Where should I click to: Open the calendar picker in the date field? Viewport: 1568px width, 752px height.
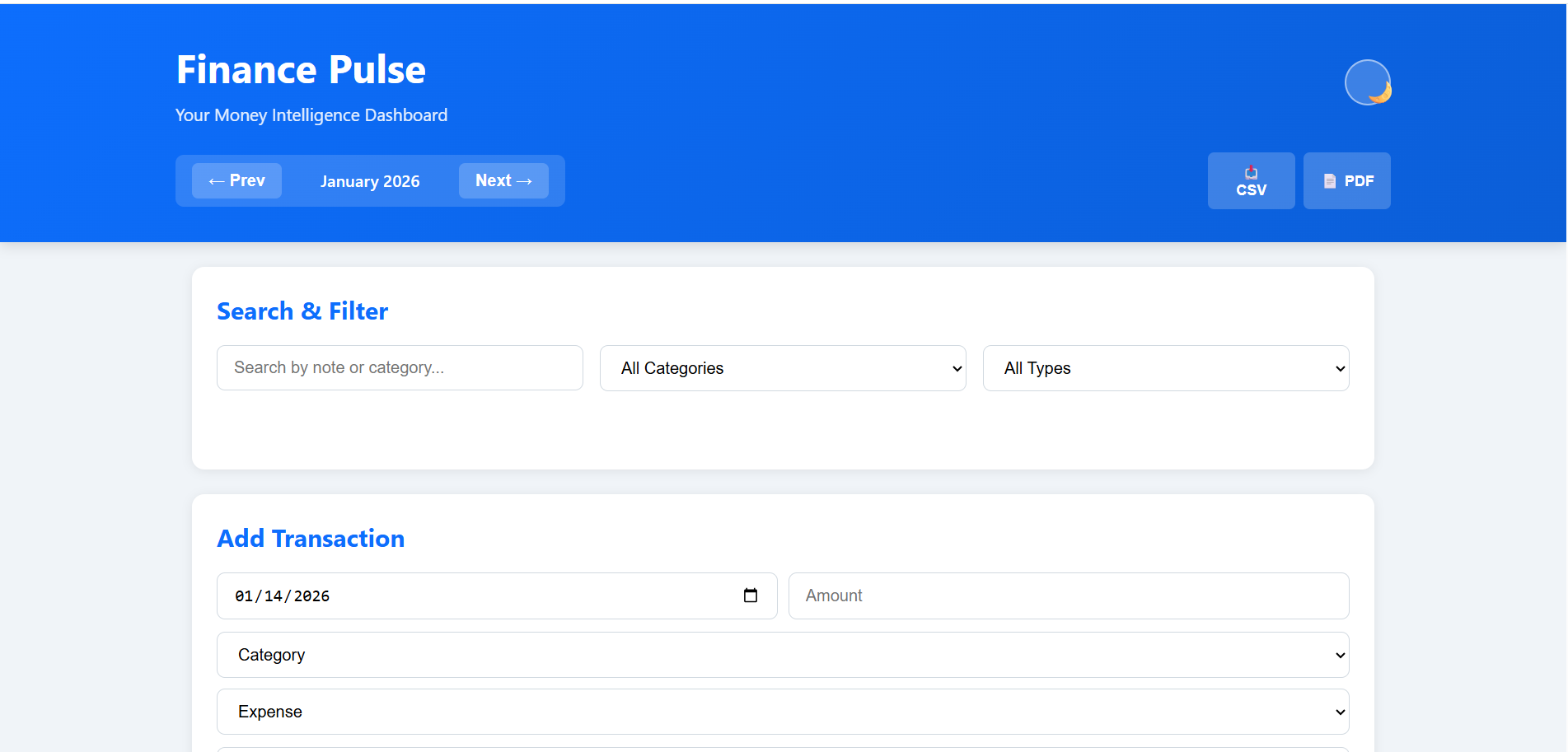tap(751, 596)
